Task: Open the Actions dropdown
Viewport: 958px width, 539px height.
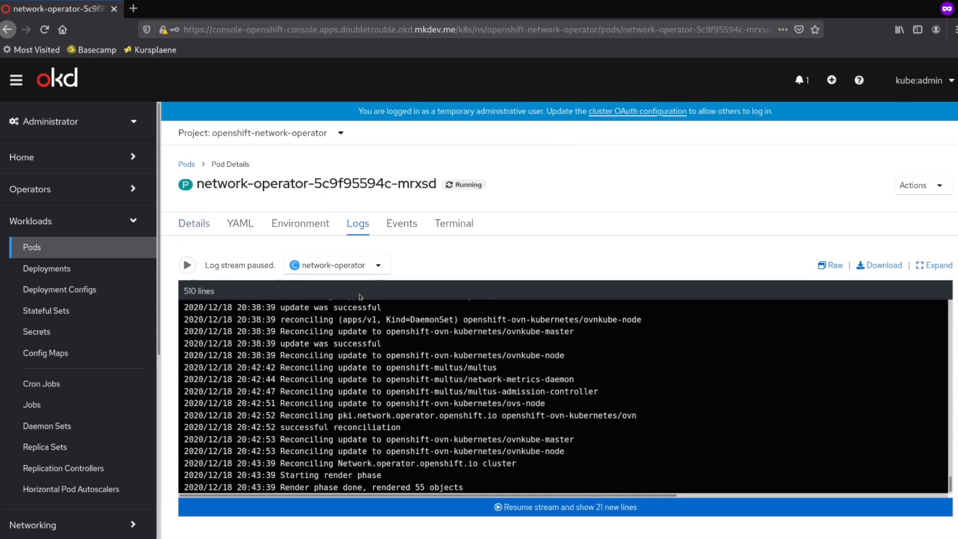Action: 921,185
